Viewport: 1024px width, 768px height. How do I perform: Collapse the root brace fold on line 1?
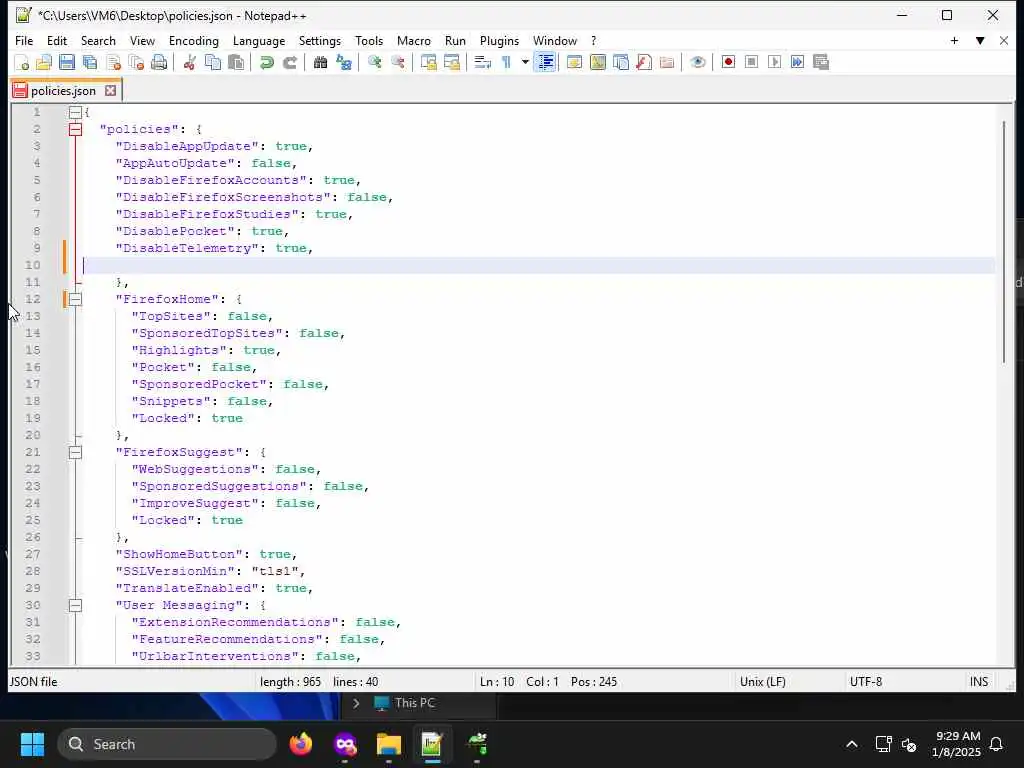pyautogui.click(x=75, y=112)
